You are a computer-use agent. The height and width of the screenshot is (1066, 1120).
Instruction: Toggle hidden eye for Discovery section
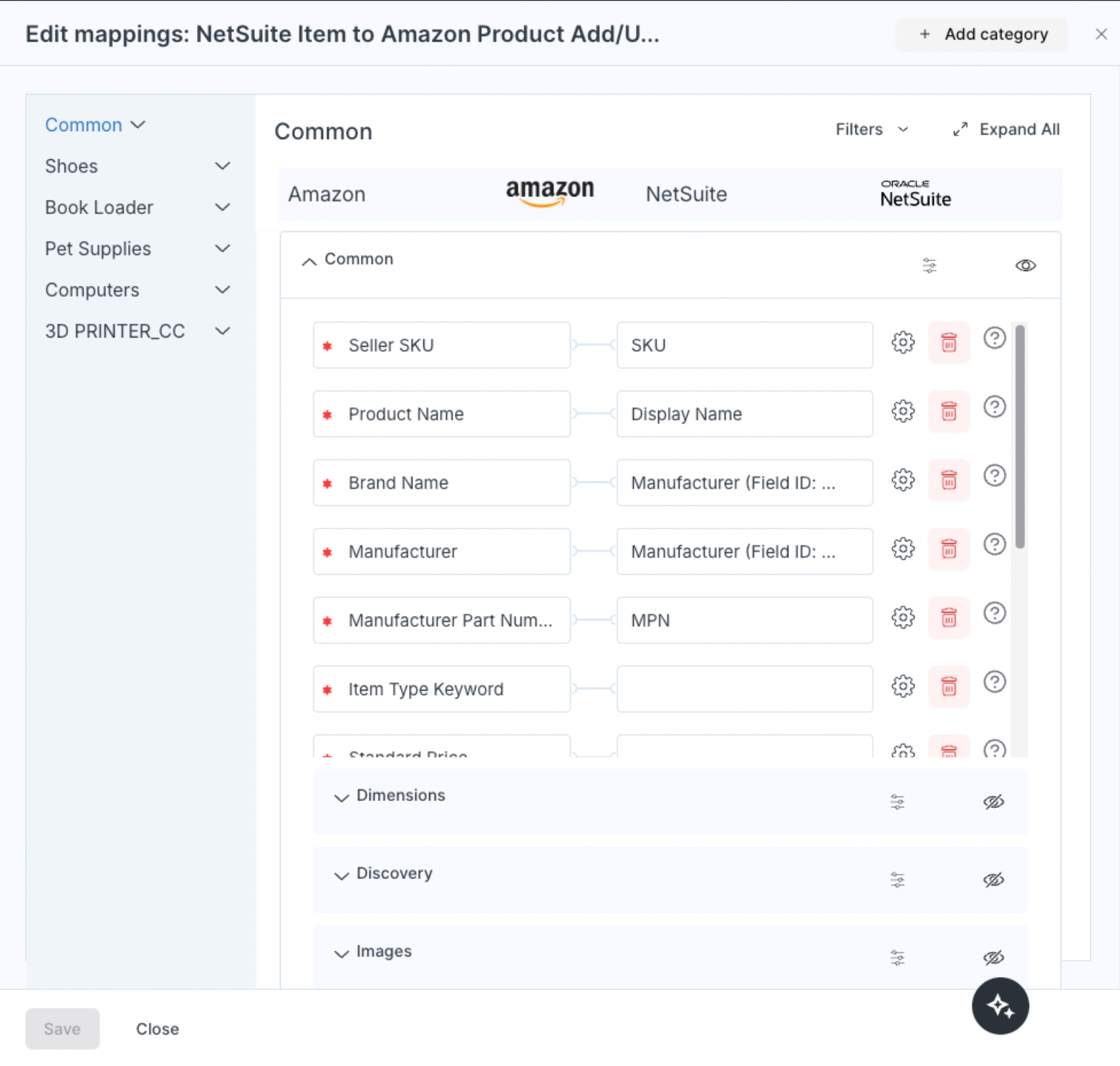coord(994,880)
